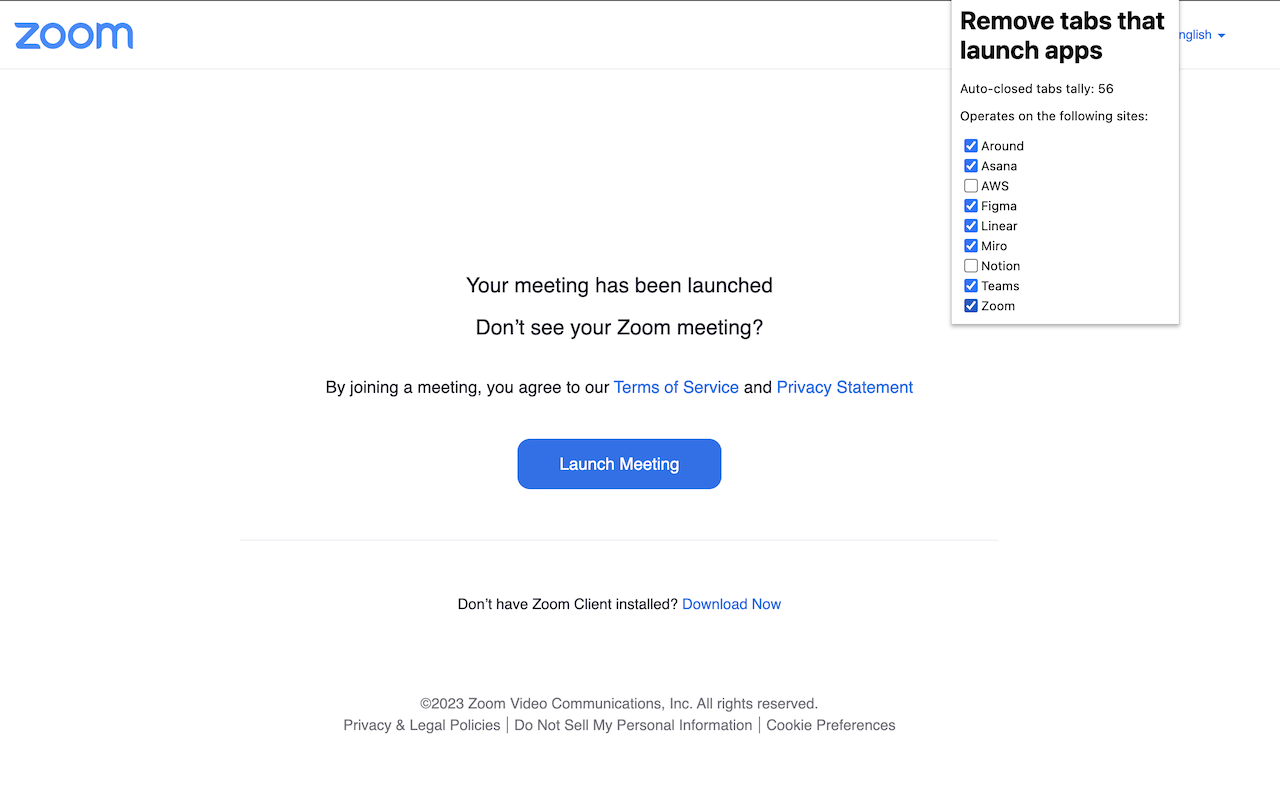Click the Zoom logo

point(74,36)
